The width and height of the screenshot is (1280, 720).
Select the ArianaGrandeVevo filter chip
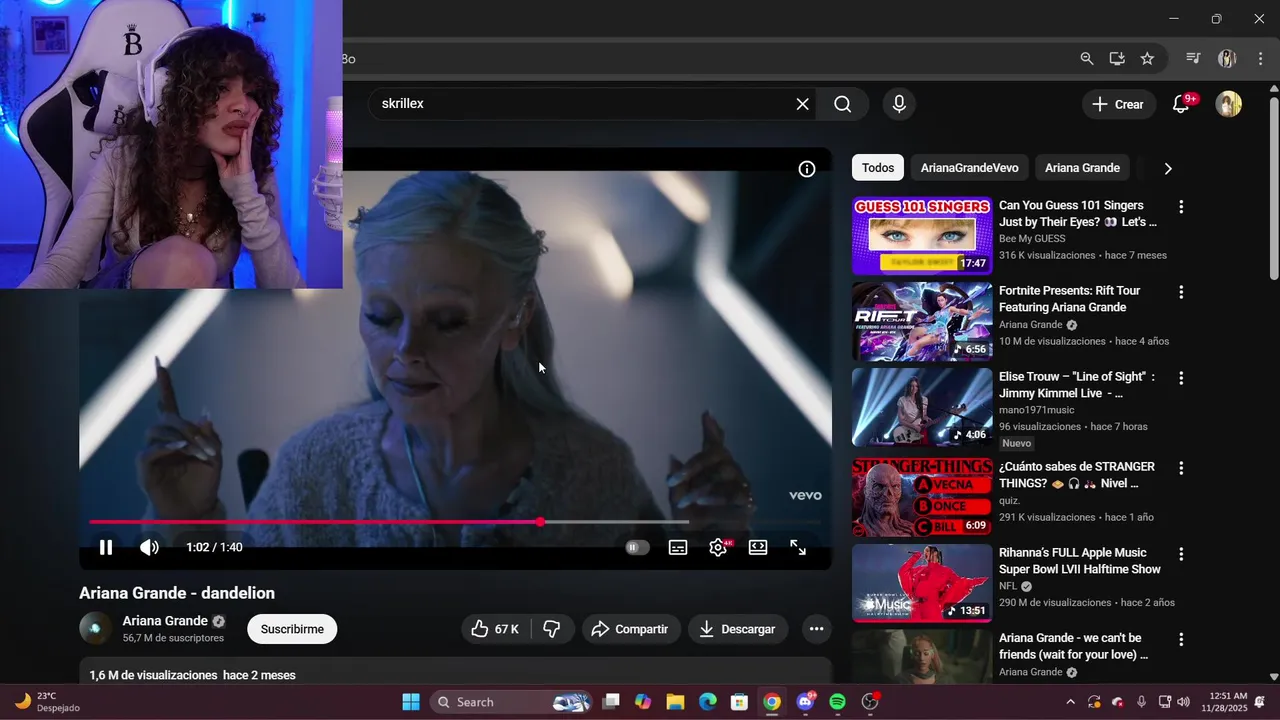click(x=970, y=168)
